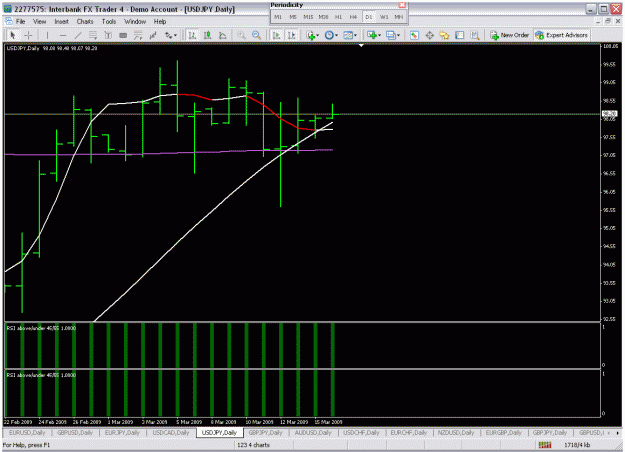Switch periodicity to M30
The width and height of the screenshot is (625, 452).
323,17
